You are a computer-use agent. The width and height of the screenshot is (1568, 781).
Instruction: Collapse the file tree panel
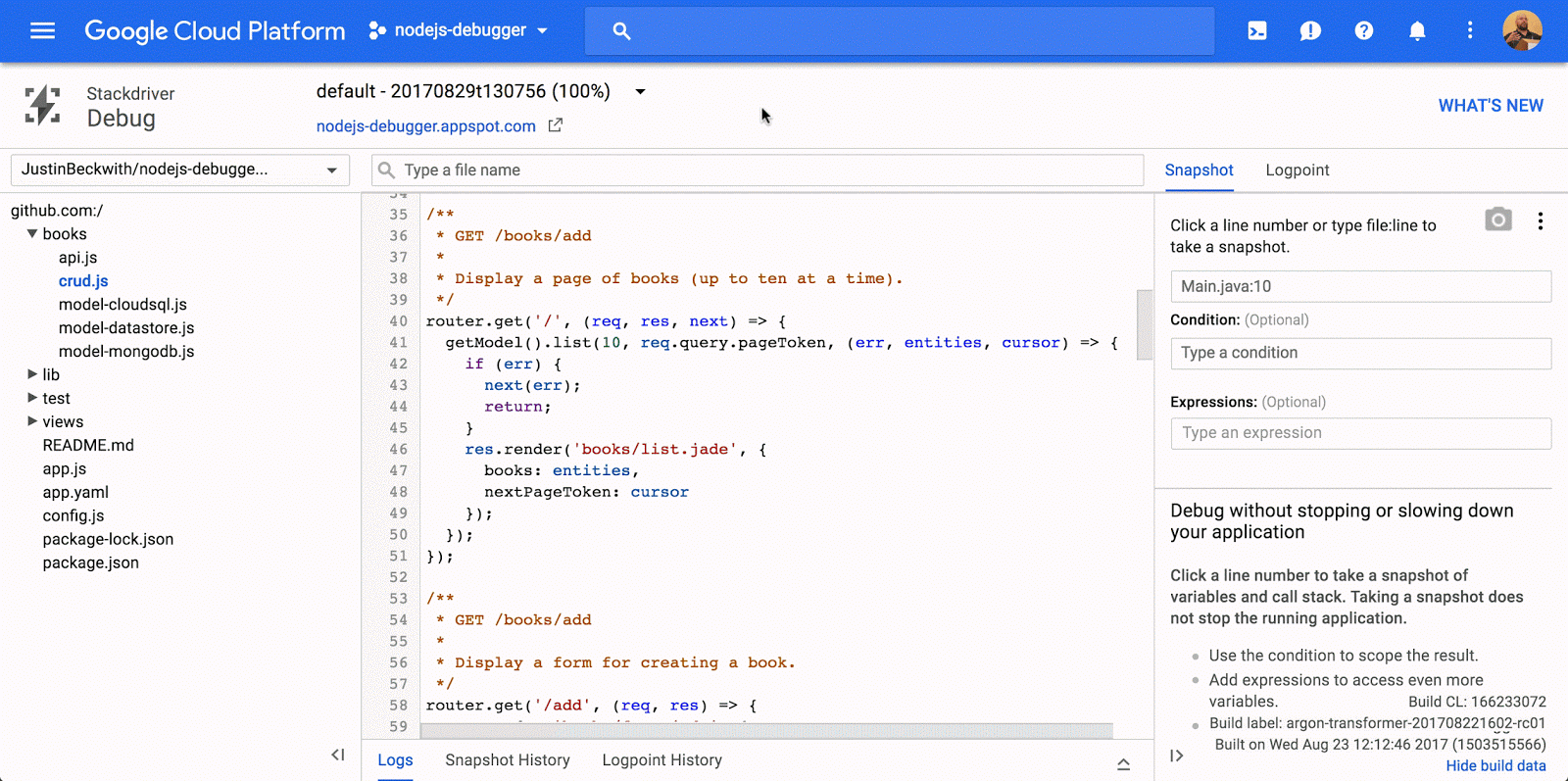pyautogui.click(x=338, y=755)
